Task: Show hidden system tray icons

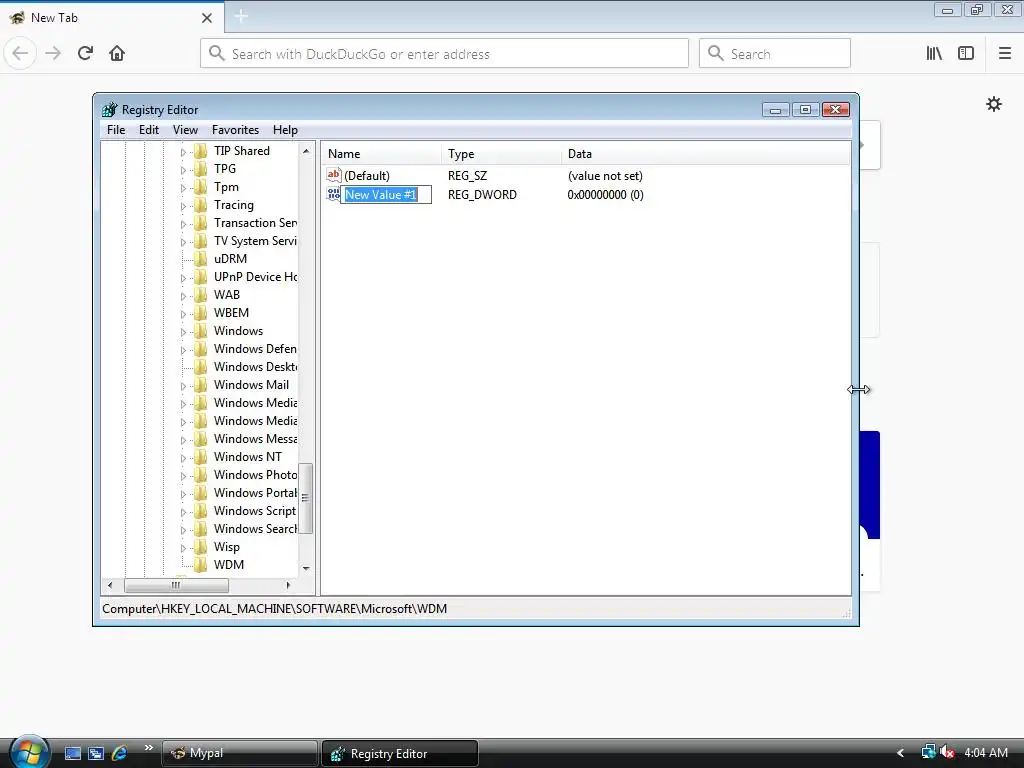Action: 901,753
